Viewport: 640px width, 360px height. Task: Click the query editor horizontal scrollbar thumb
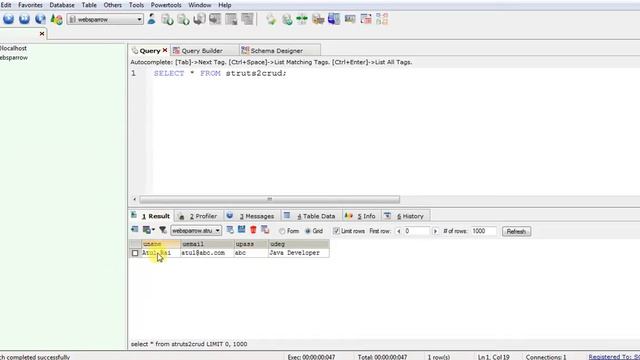coord(269,199)
